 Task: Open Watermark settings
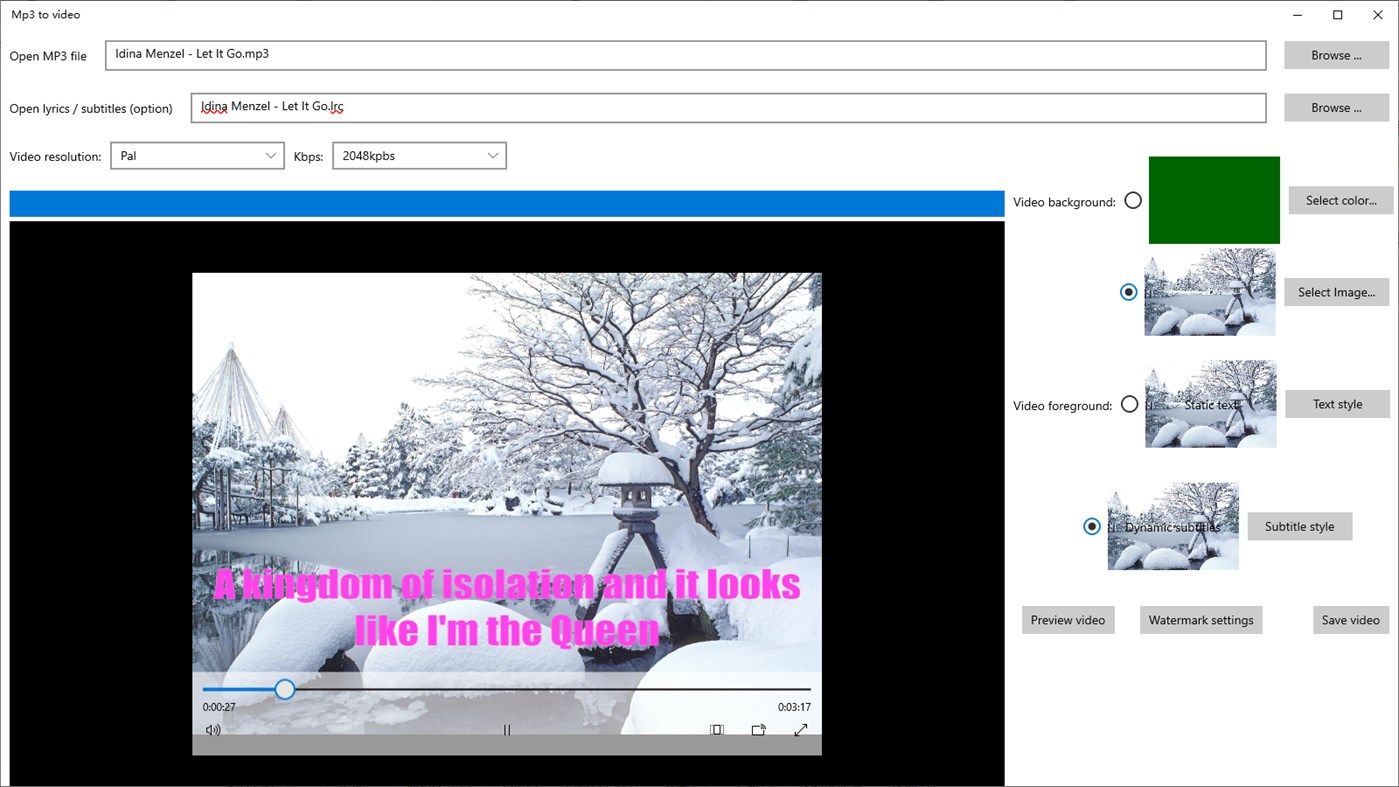click(x=1200, y=620)
